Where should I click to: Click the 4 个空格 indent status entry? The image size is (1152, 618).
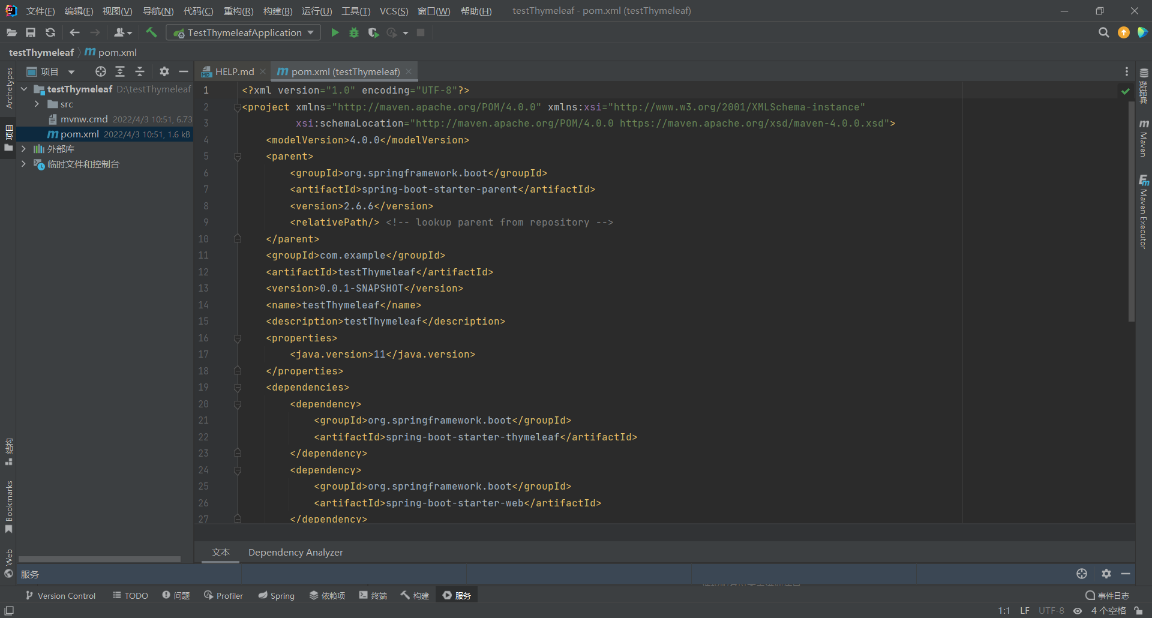pyautogui.click(x=1108, y=611)
